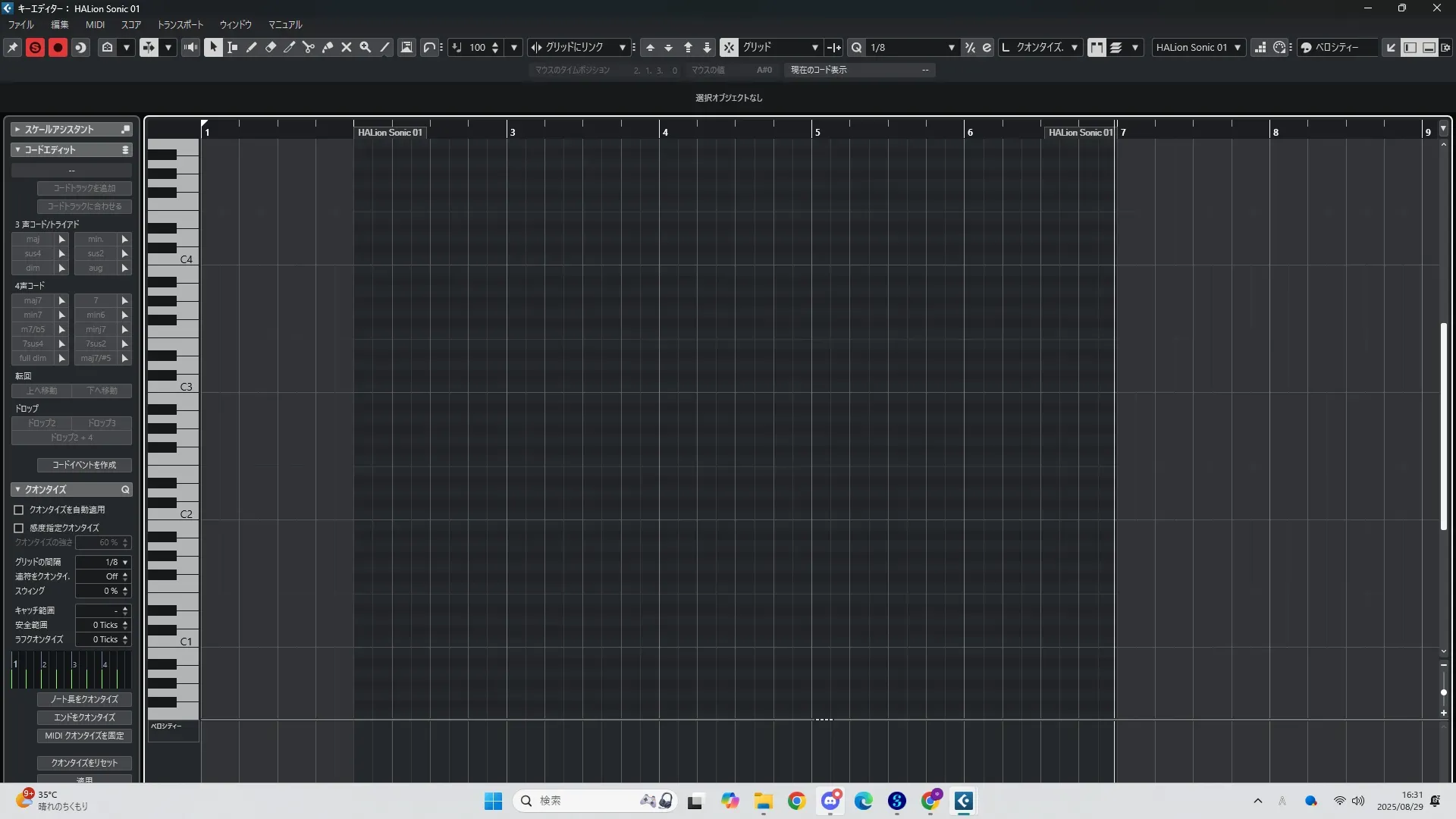Select the Zoom magnifier tool
This screenshot has height=819, width=1456.
coord(366,47)
